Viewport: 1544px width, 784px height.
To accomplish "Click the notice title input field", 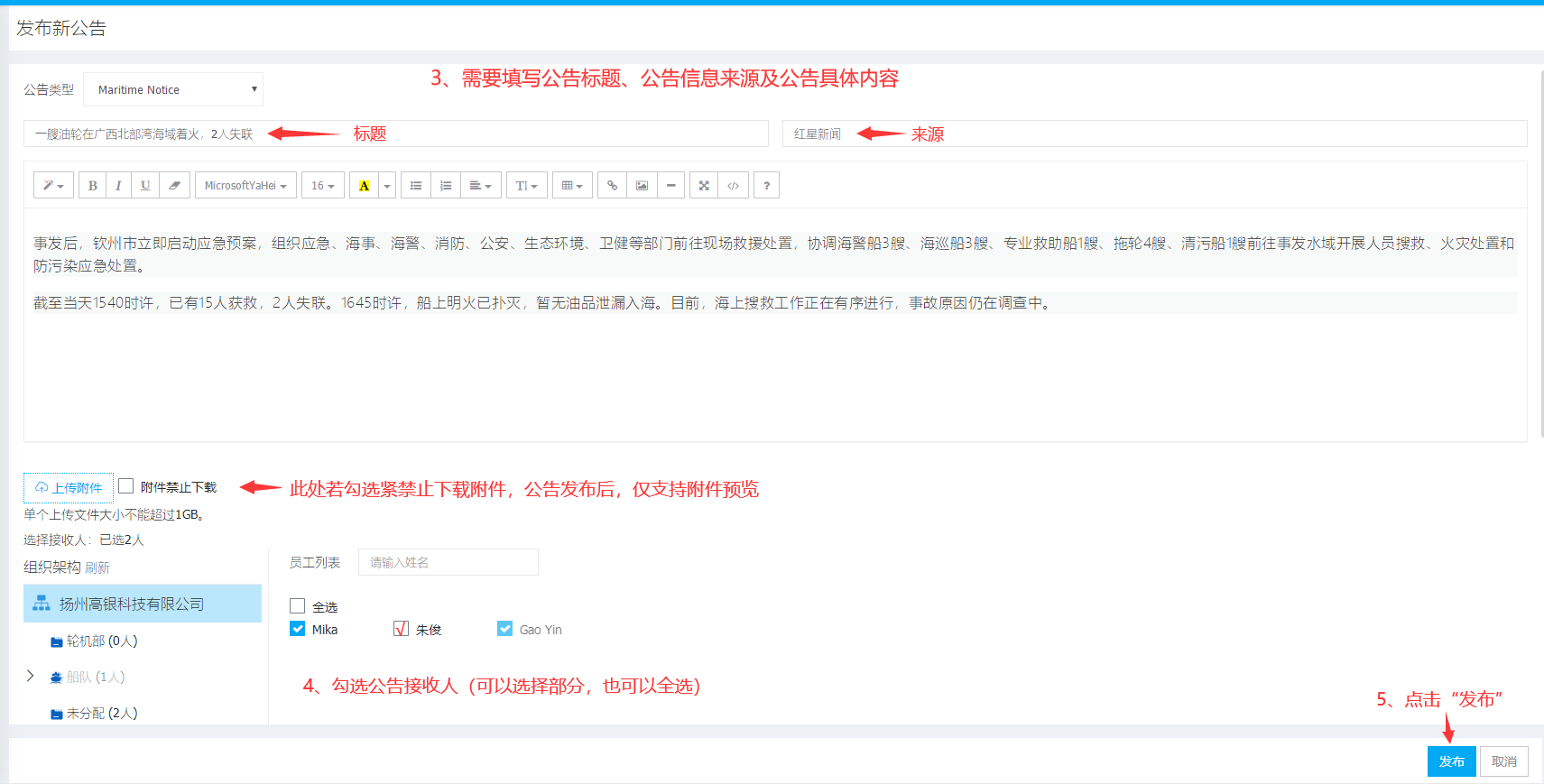I will pyautogui.click(x=396, y=134).
